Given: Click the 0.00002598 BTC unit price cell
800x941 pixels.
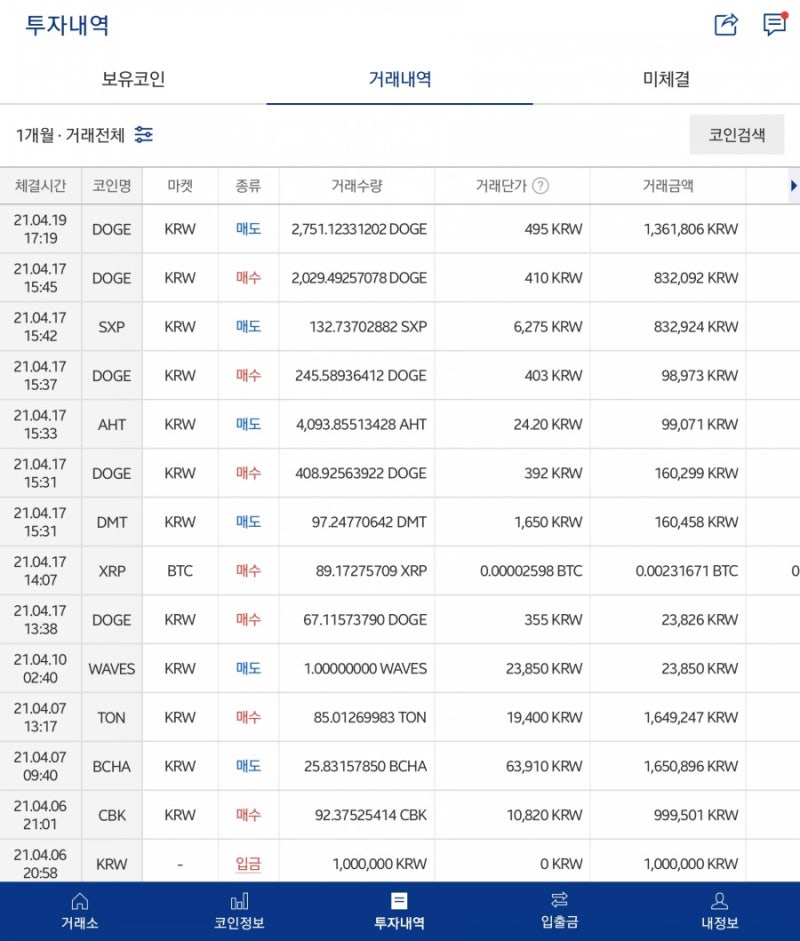Looking at the screenshot, I should [513, 571].
